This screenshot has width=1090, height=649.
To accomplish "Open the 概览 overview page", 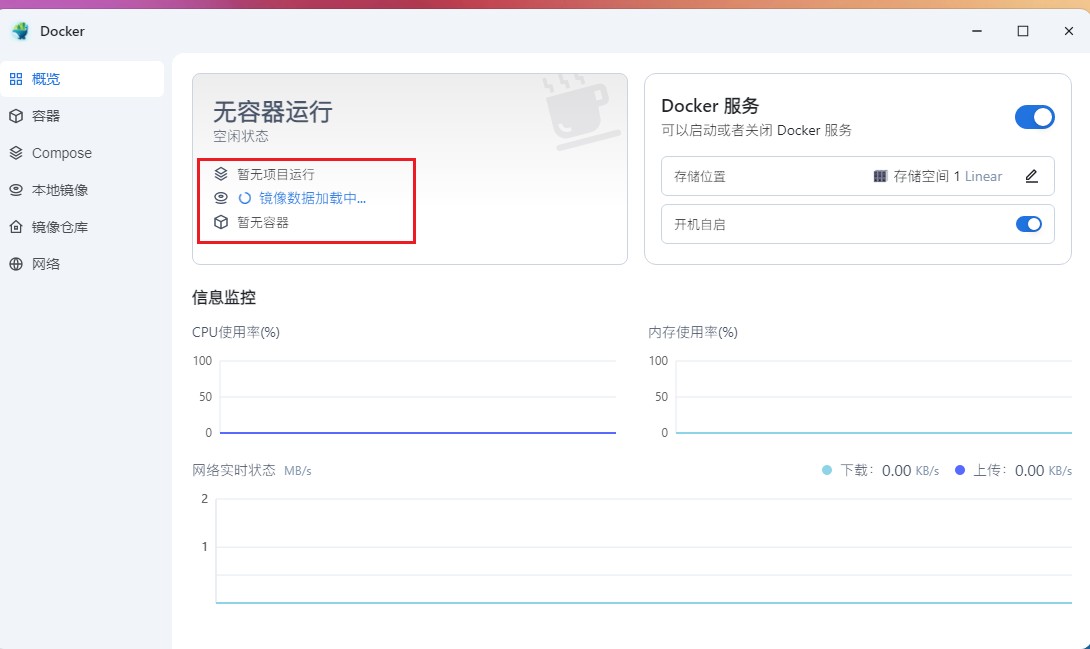I will [x=82, y=79].
